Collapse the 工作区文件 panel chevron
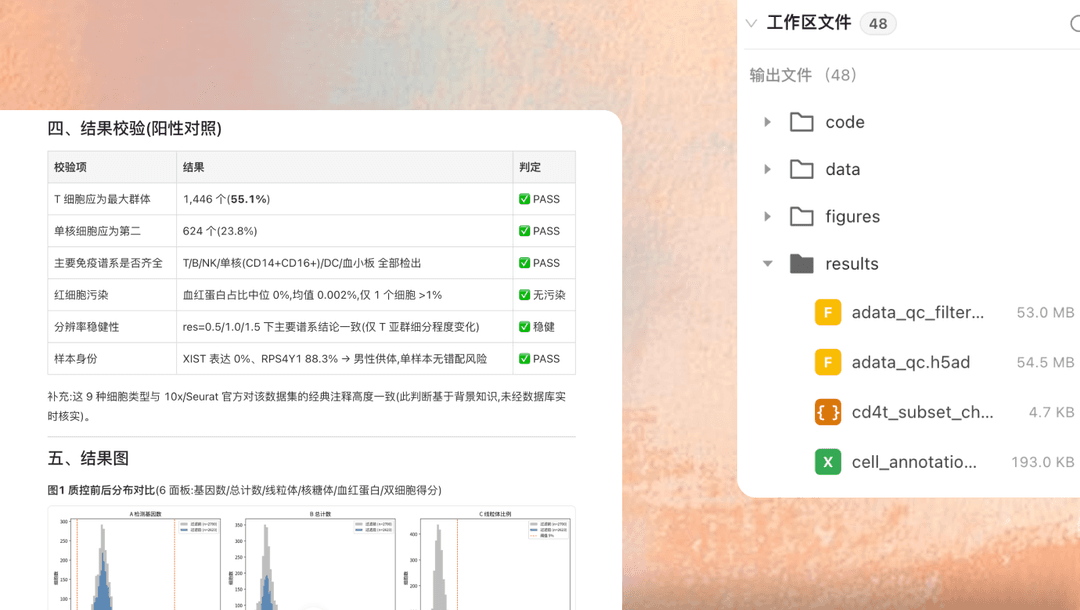Viewport: 1080px width, 610px height. [x=751, y=23]
